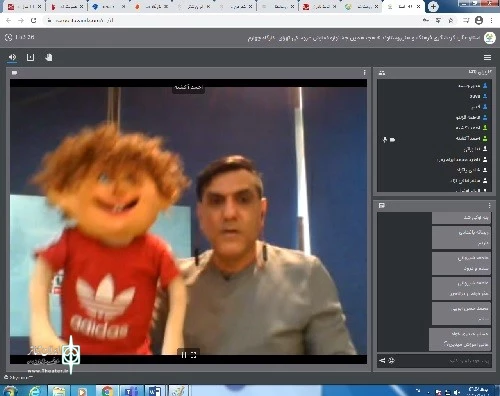Click the download/share icon beside the speaker
The image size is (500, 396).
30,57
